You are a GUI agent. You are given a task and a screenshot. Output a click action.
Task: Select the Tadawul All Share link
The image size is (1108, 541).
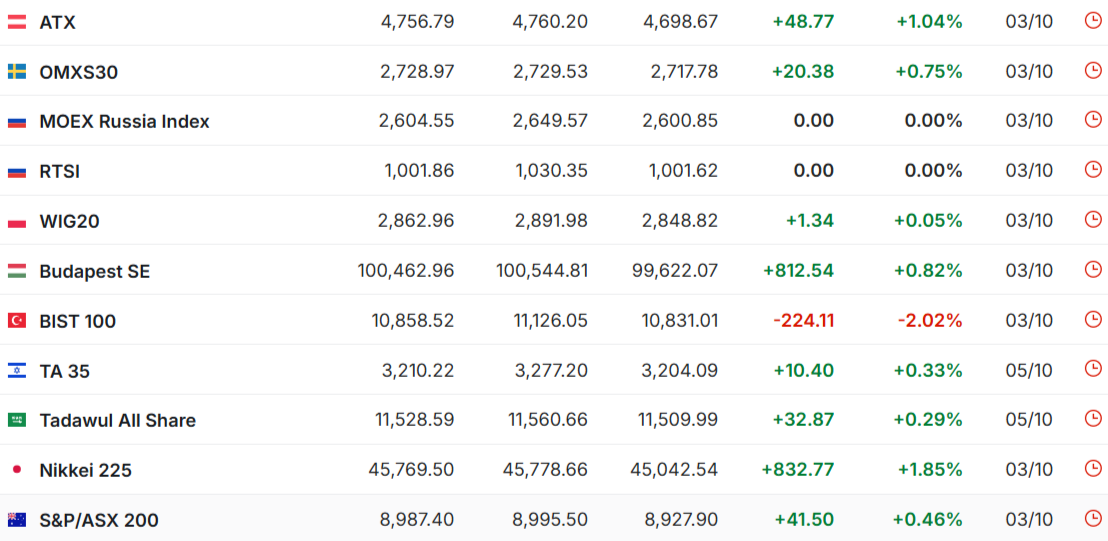117,421
